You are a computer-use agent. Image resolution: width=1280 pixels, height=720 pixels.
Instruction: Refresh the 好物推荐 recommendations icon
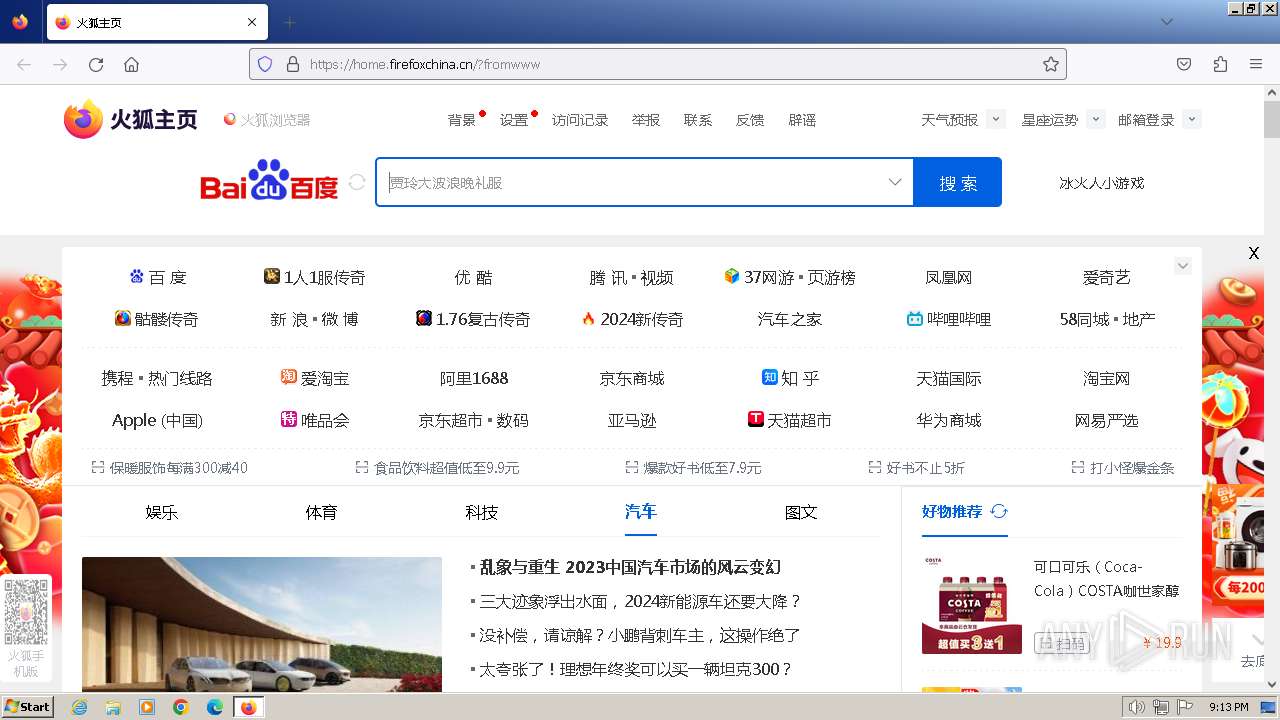(x=999, y=511)
